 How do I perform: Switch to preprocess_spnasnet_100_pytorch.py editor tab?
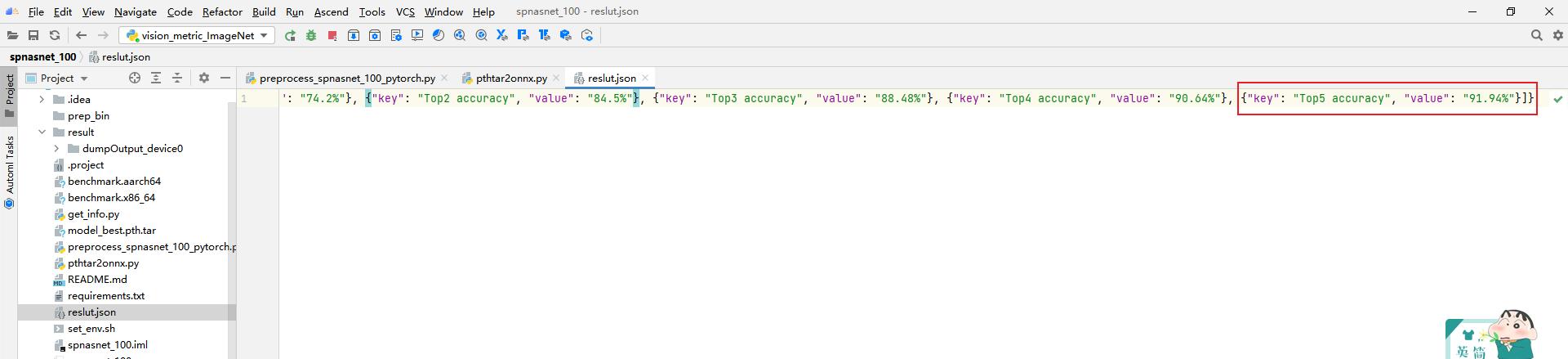(x=347, y=78)
